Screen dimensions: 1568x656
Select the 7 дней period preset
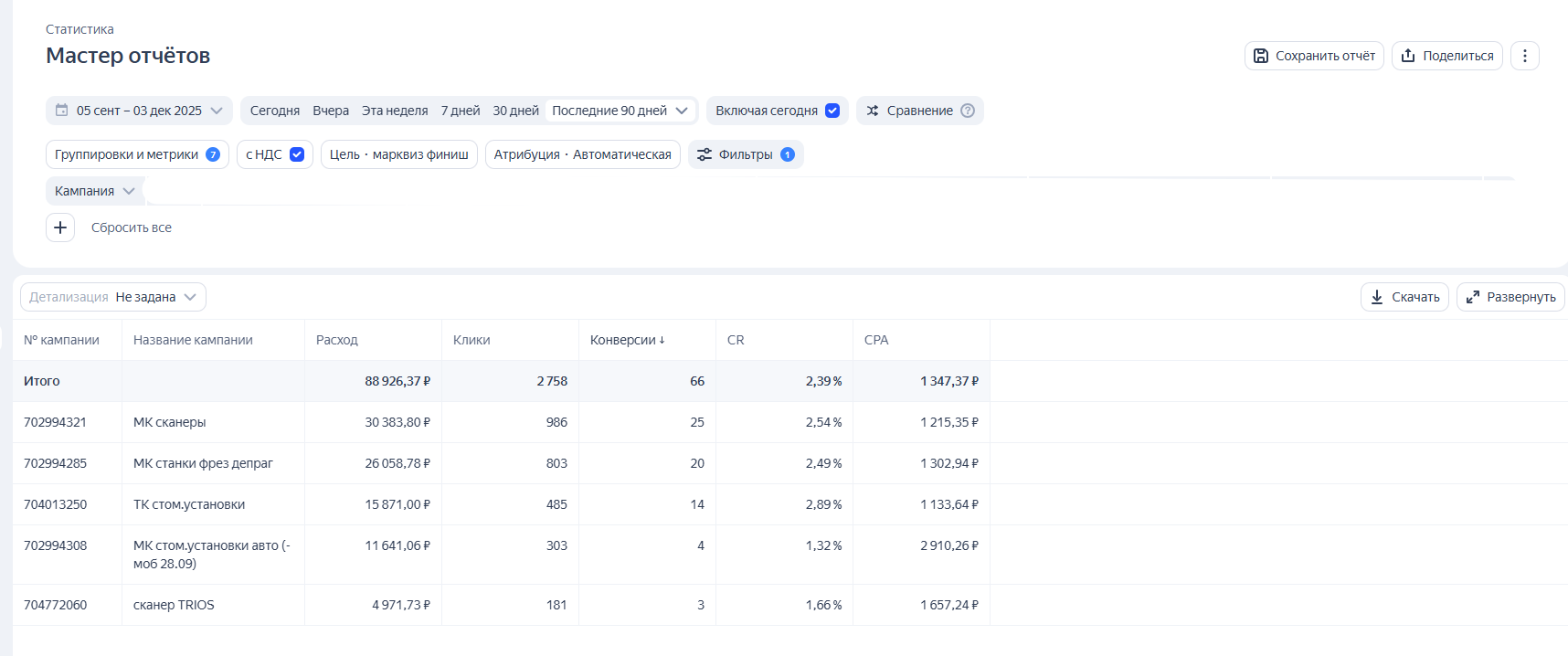(461, 111)
